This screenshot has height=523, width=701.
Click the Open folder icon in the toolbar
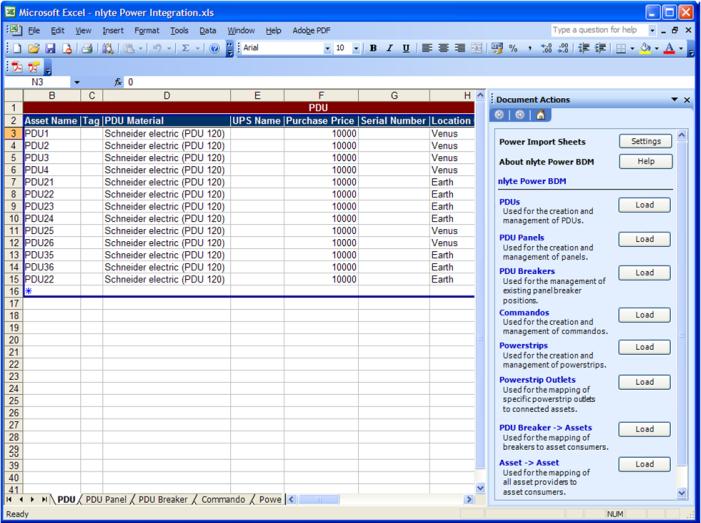[34, 48]
